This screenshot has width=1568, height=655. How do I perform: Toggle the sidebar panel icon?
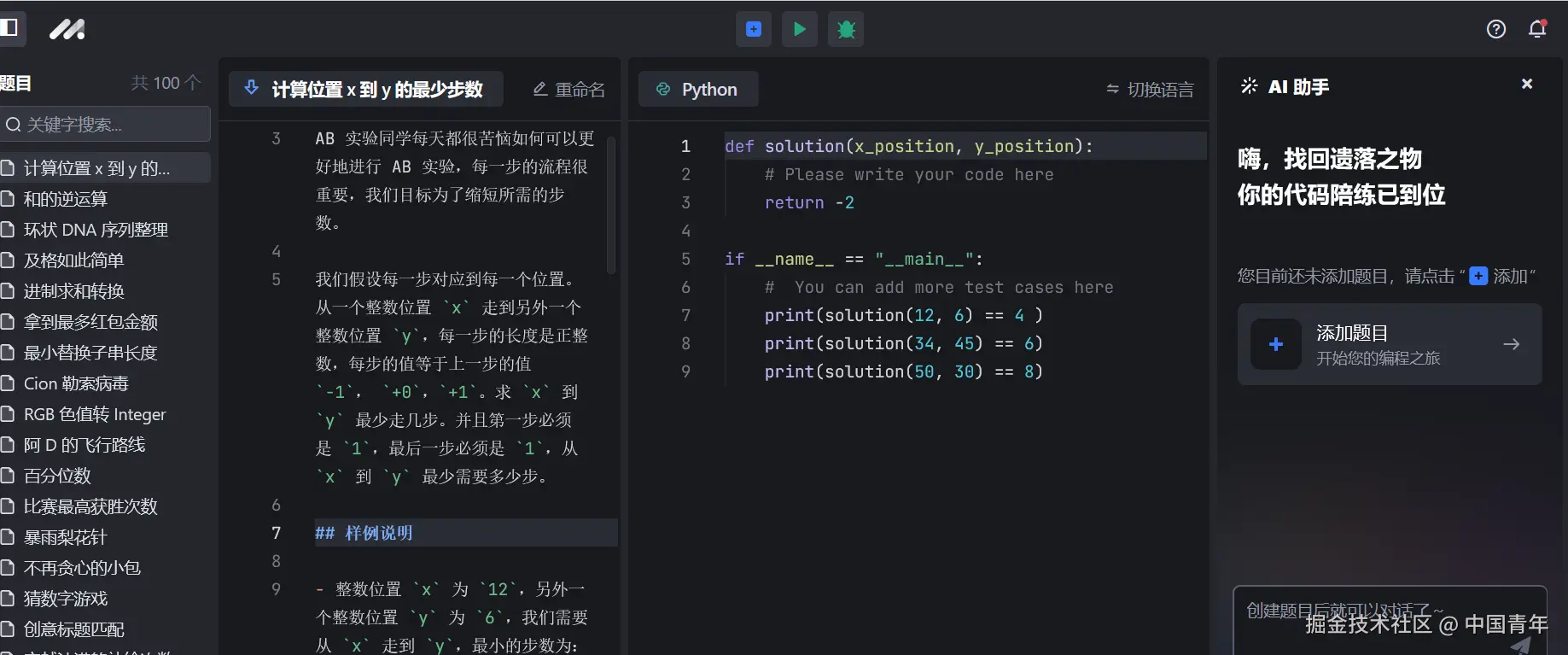[10, 28]
